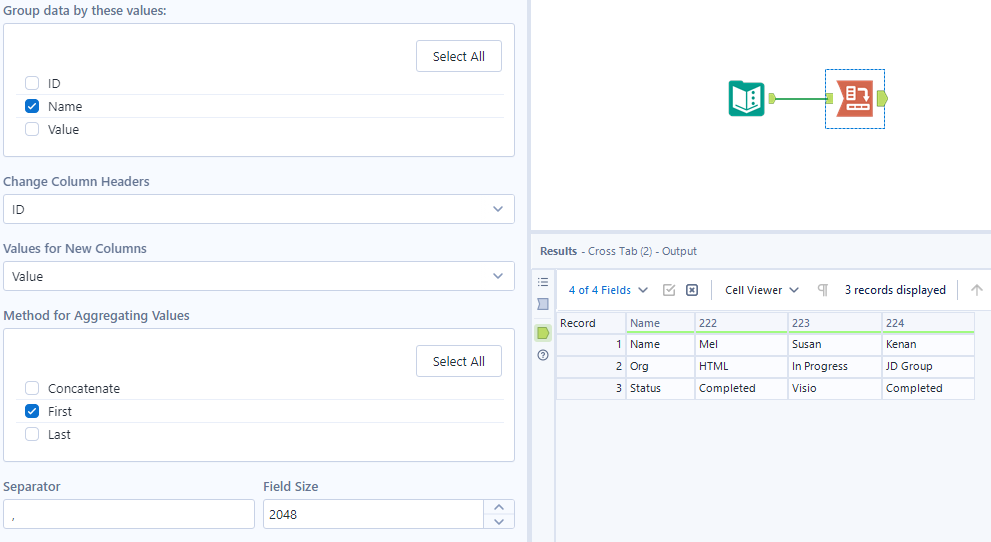Click the messages list icon in Results

click(543, 282)
